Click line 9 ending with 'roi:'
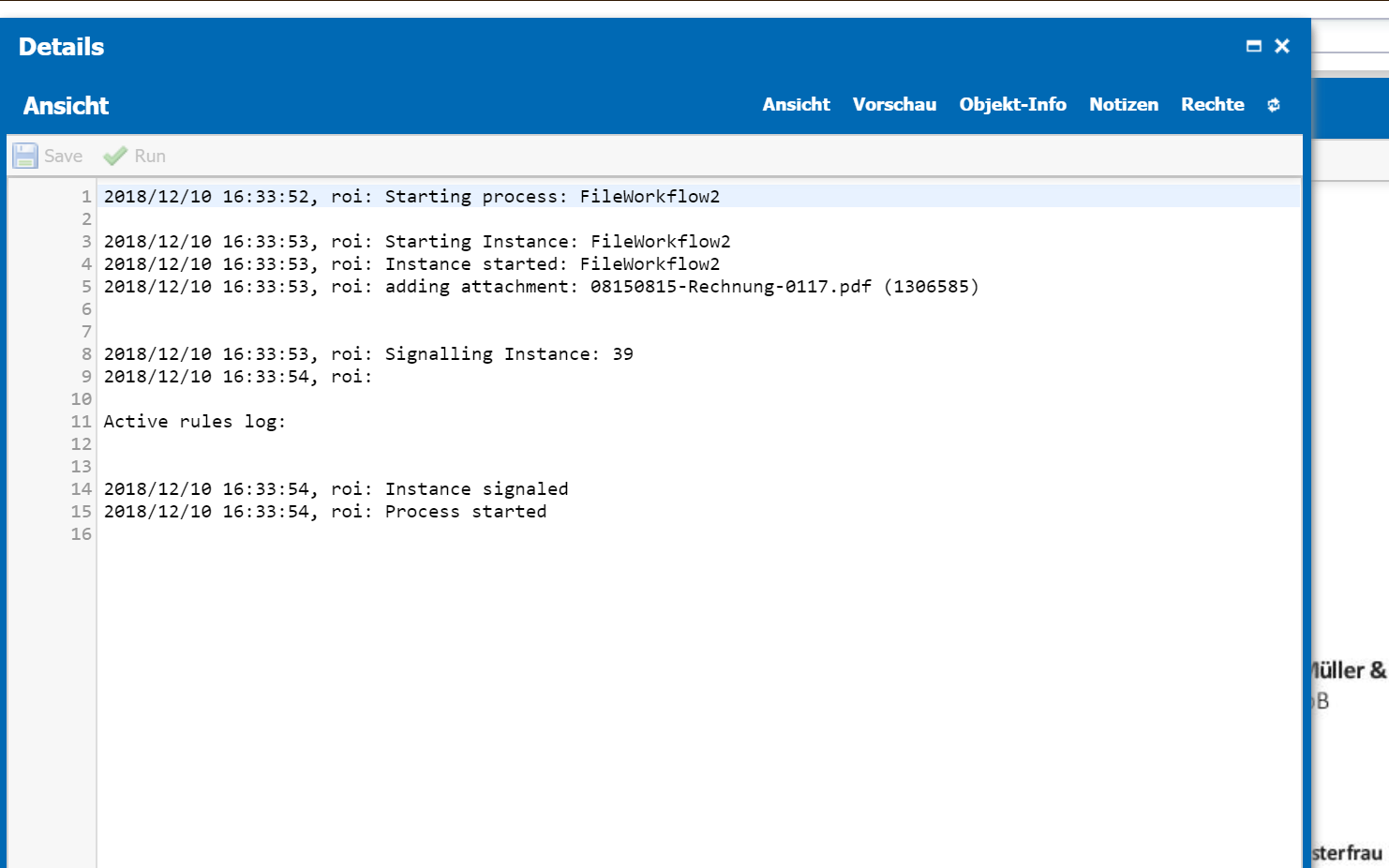Screen dimensions: 1389x868 coord(238,376)
